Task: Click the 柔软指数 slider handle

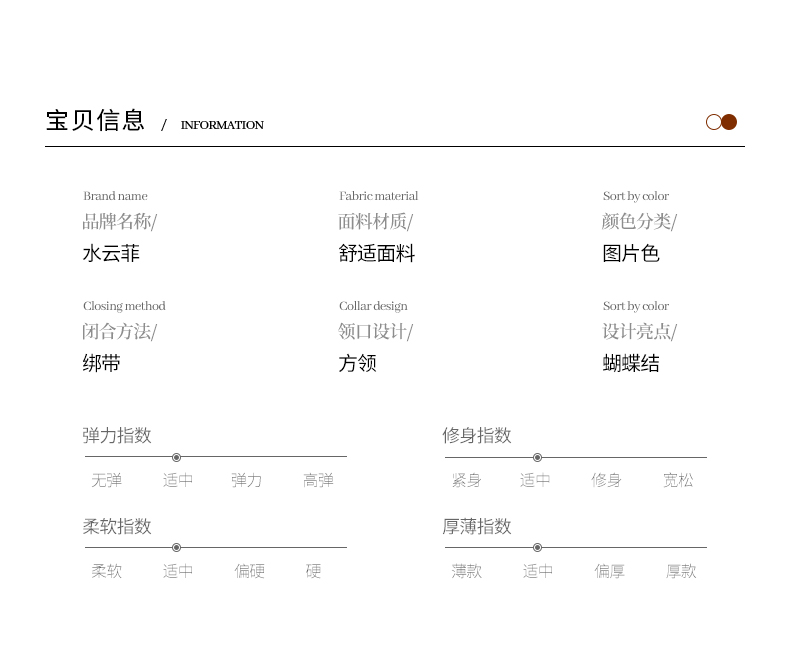Action: pyautogui.click(x=176, y=548)
